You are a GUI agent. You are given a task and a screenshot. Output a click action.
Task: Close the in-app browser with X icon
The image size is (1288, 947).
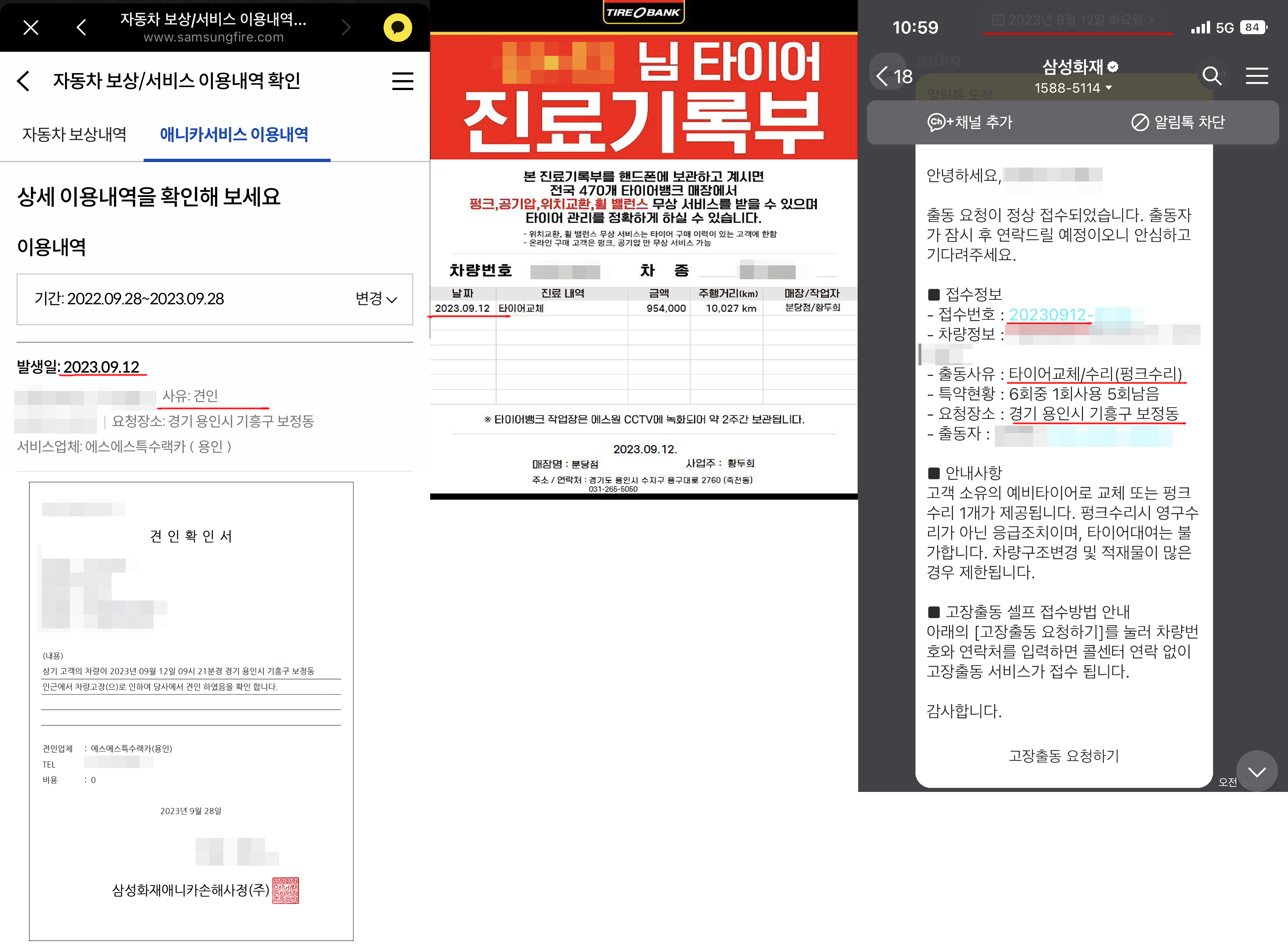[31, 27]
